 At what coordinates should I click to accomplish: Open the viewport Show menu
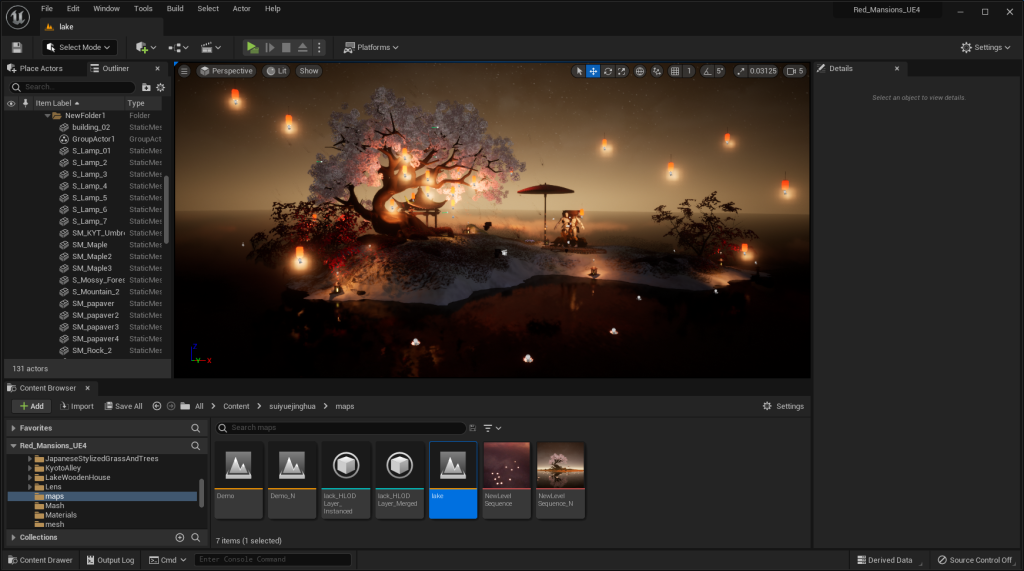point(309,71)
